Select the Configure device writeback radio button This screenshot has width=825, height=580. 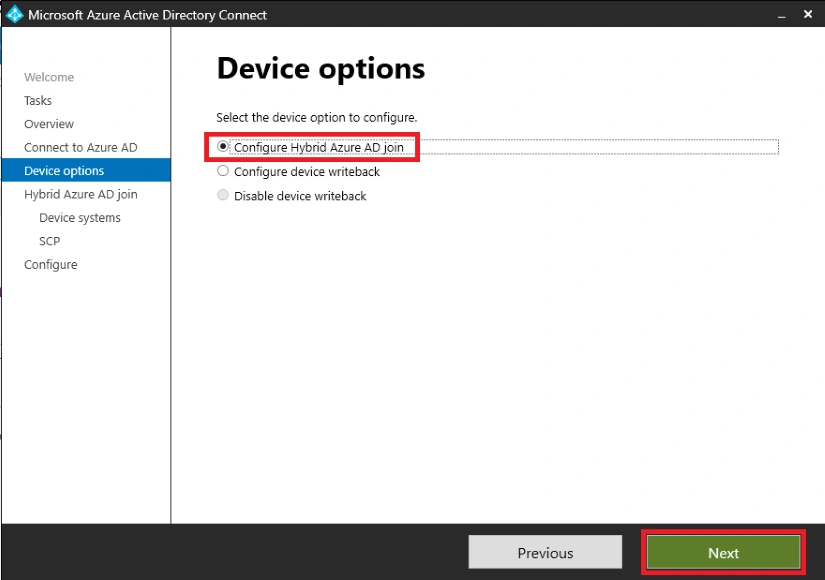(x=223, y=171)
